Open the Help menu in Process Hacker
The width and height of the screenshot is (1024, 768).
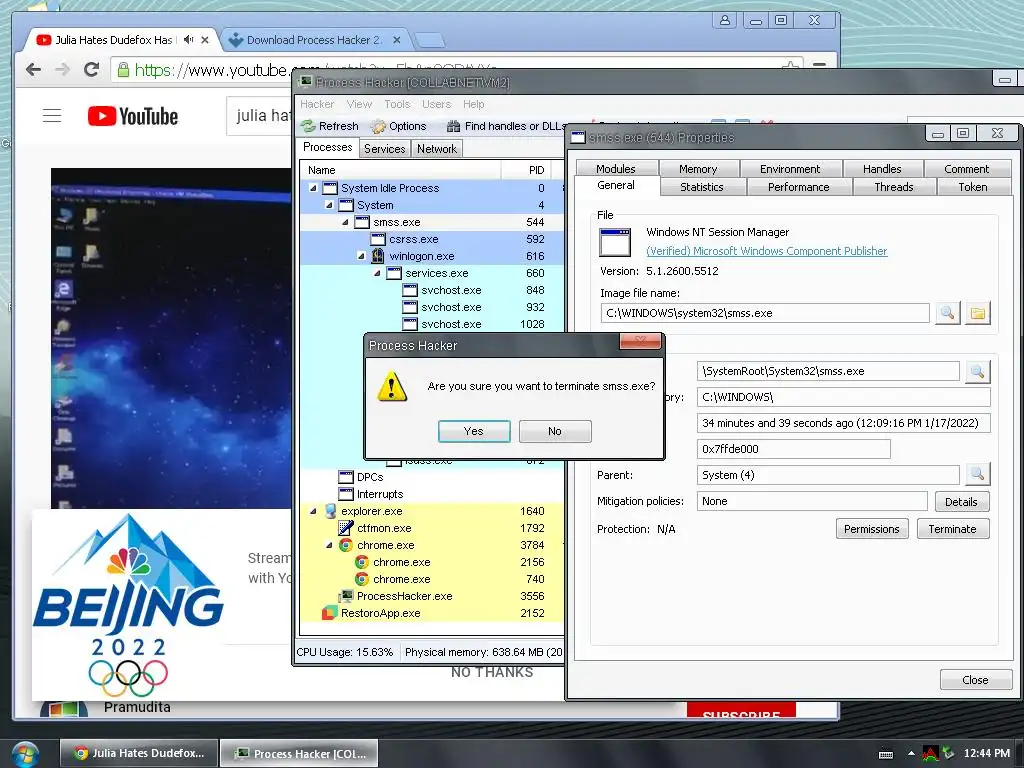473,104
